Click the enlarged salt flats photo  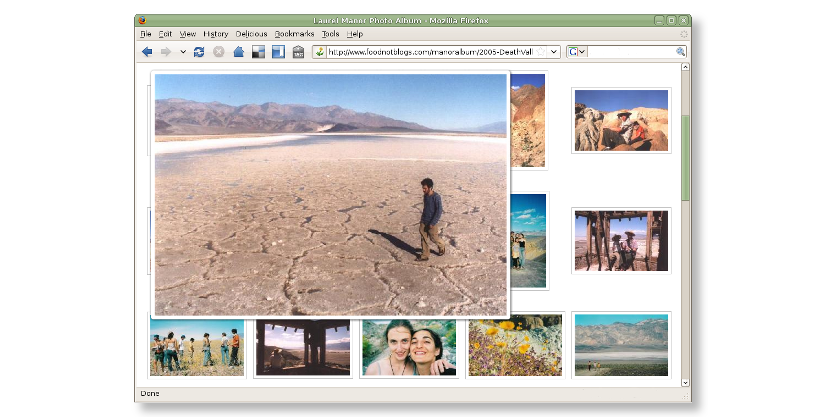(x=330, y=194)
